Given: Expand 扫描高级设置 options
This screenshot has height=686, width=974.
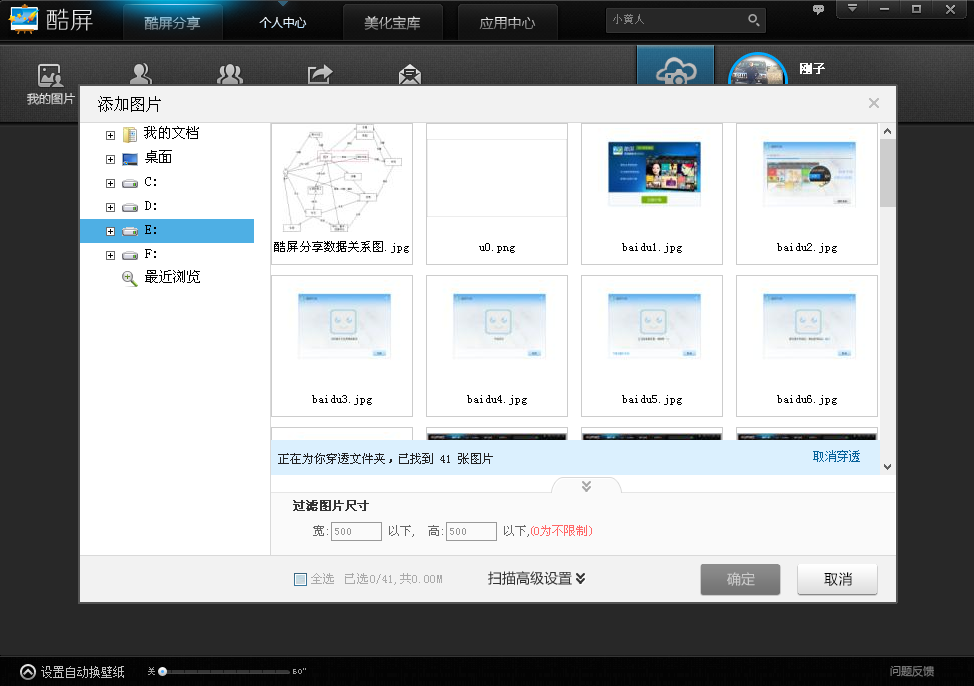Looking at the screenshot, I should (x=537, y=579).
